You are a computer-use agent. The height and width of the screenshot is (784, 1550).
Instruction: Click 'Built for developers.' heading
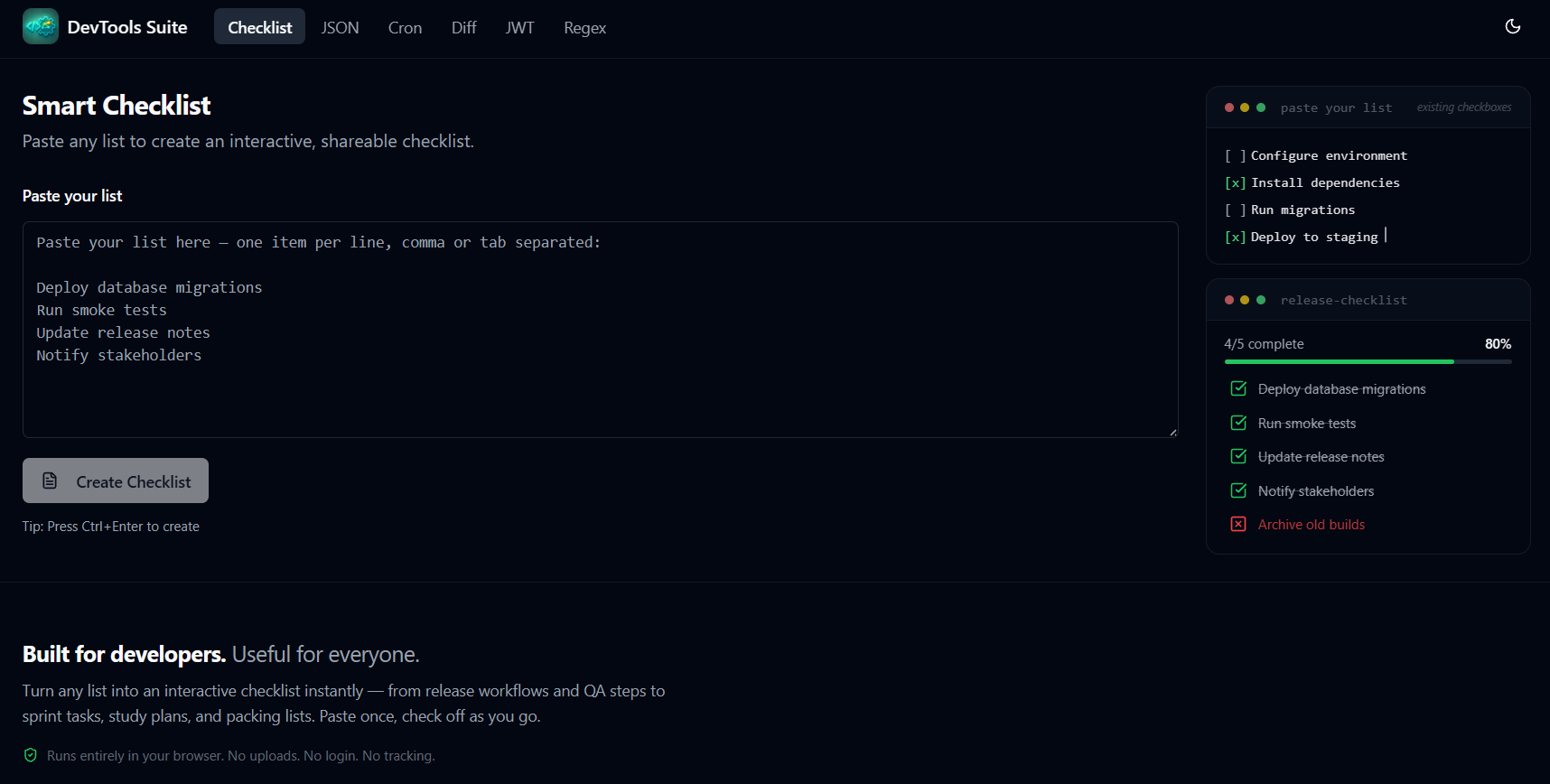(x=124, y=654)
